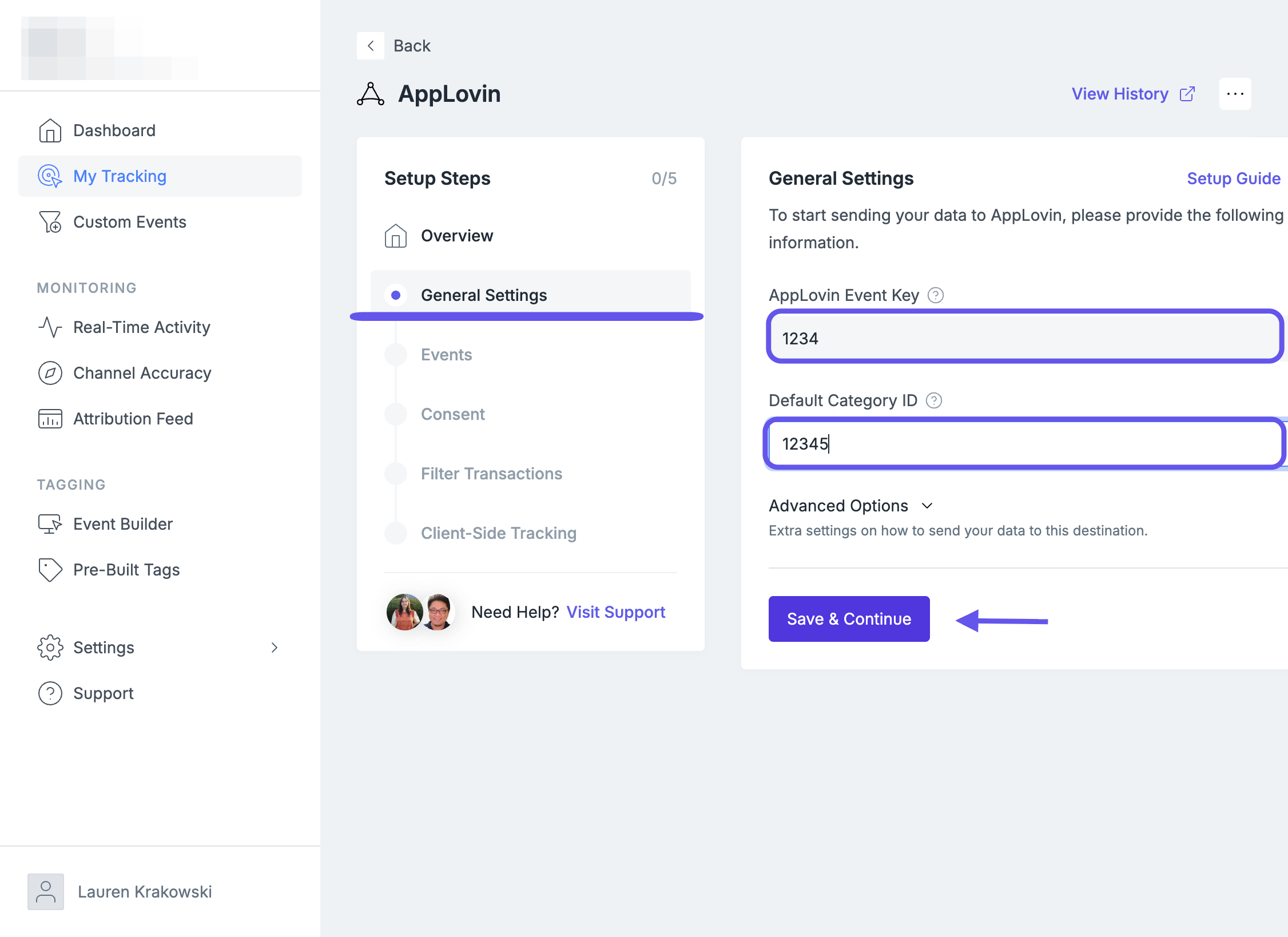Click the Support question mark icon
Image resolution: width=1288 pixels, height=937 pixels.
point(50,693)
